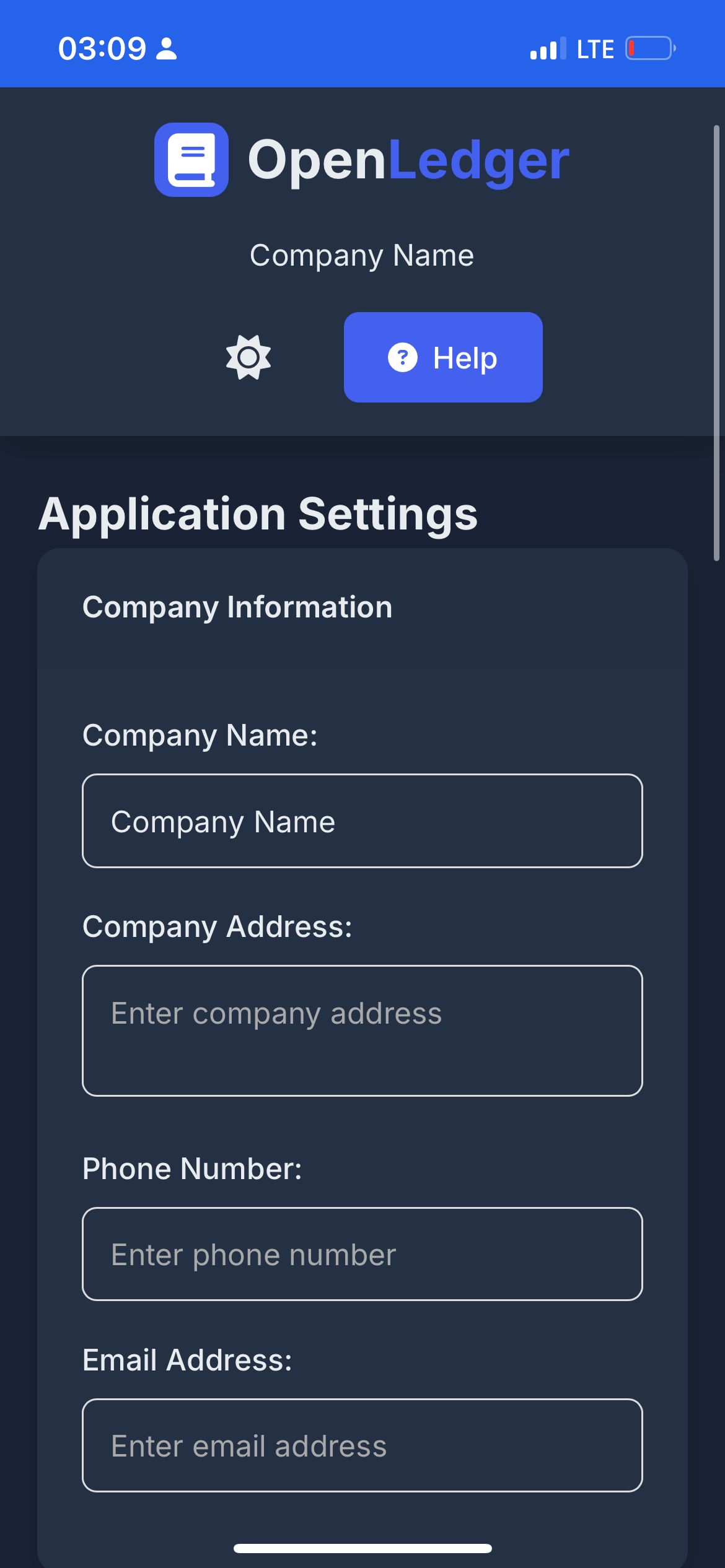The width and height of the screenshot is (725, 1568).
Task: Tap the Company Information section header
Action: (237, 607)
